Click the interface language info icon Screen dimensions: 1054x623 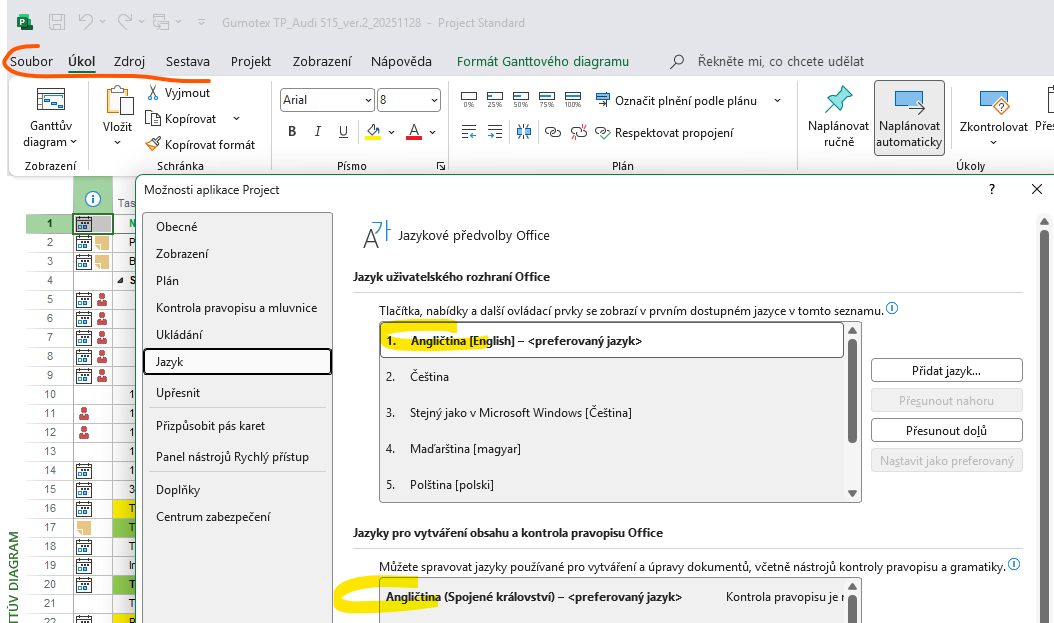(892, 308)
